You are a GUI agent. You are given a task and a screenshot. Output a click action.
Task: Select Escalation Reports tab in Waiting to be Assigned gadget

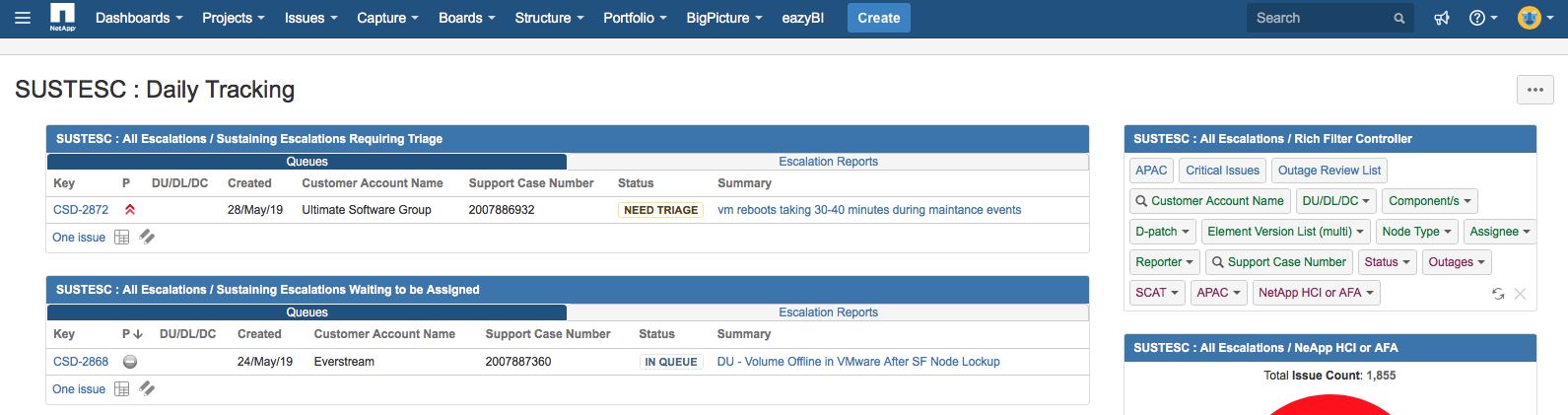coord(828,312)
